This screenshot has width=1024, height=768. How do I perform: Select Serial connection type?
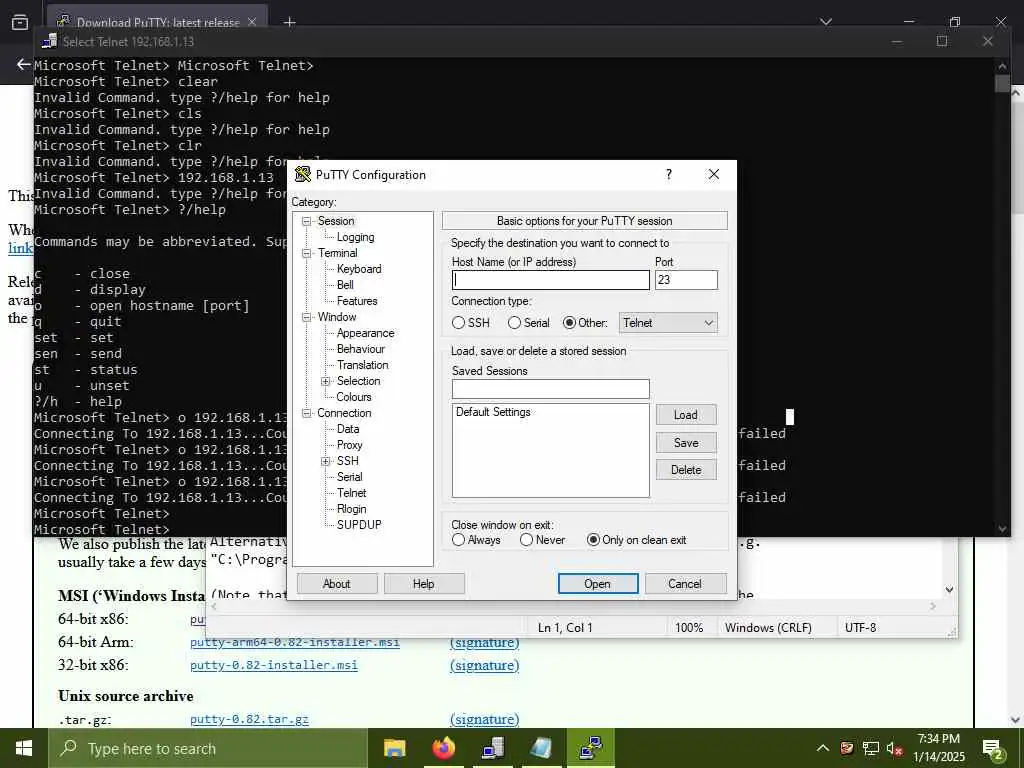(515, 323)
